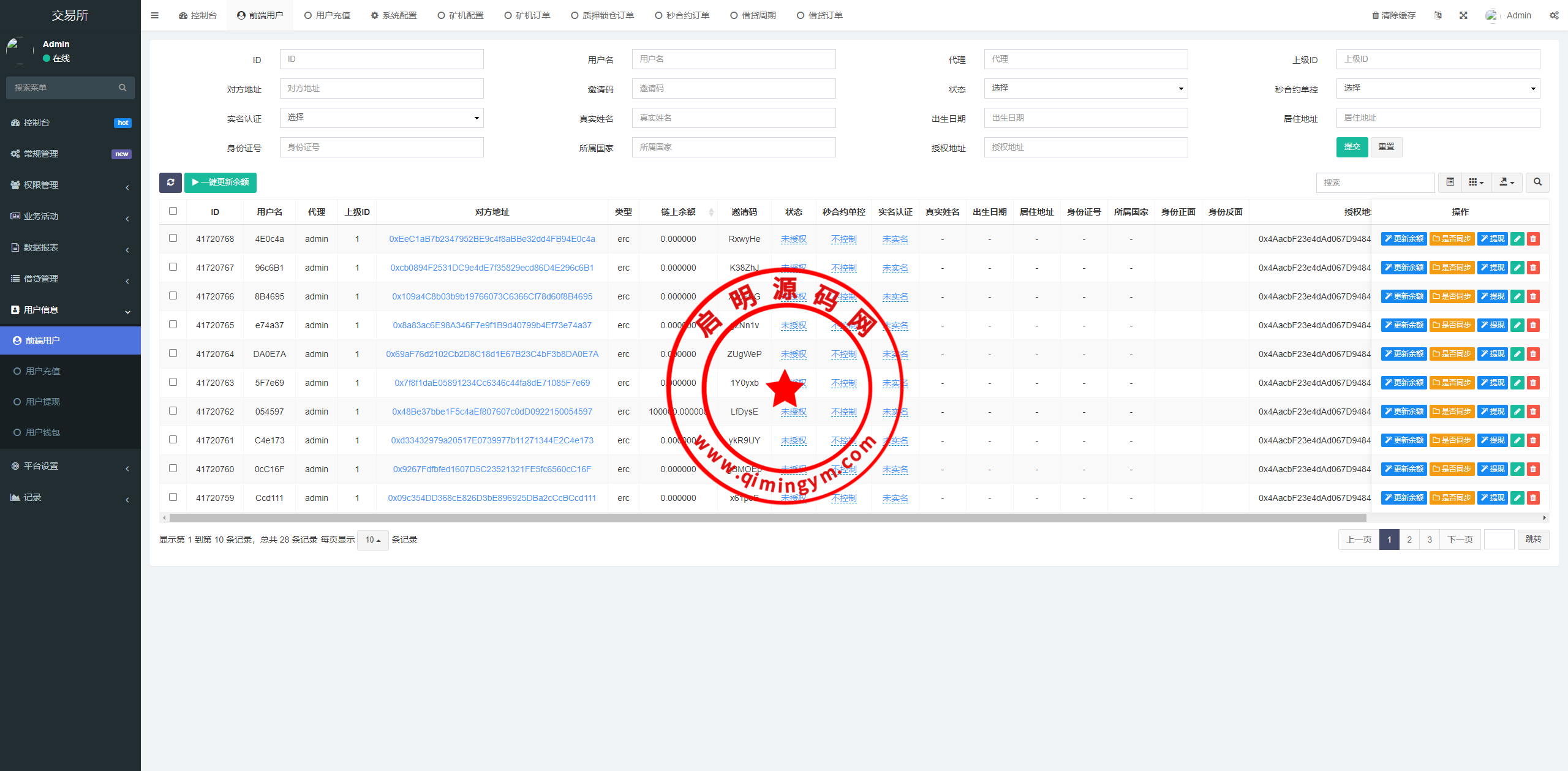The width and height of the screenshot is (1568, 771).
Task: Click the green edit icon for user 41720767
Action: pos(1517,268)
